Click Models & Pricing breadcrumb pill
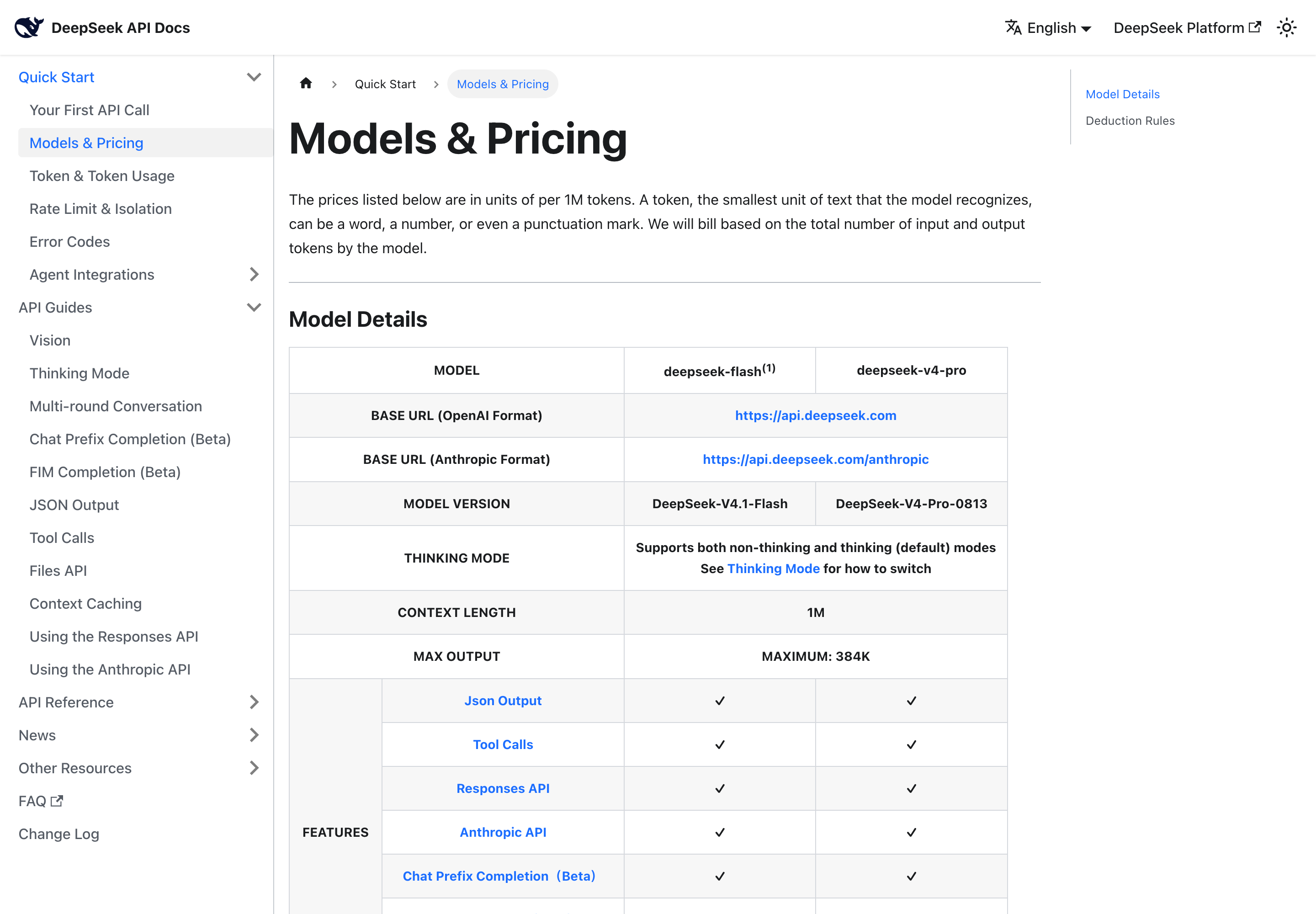The width and height of the screenshot is (1316, 914). click(x=502, y=84)
